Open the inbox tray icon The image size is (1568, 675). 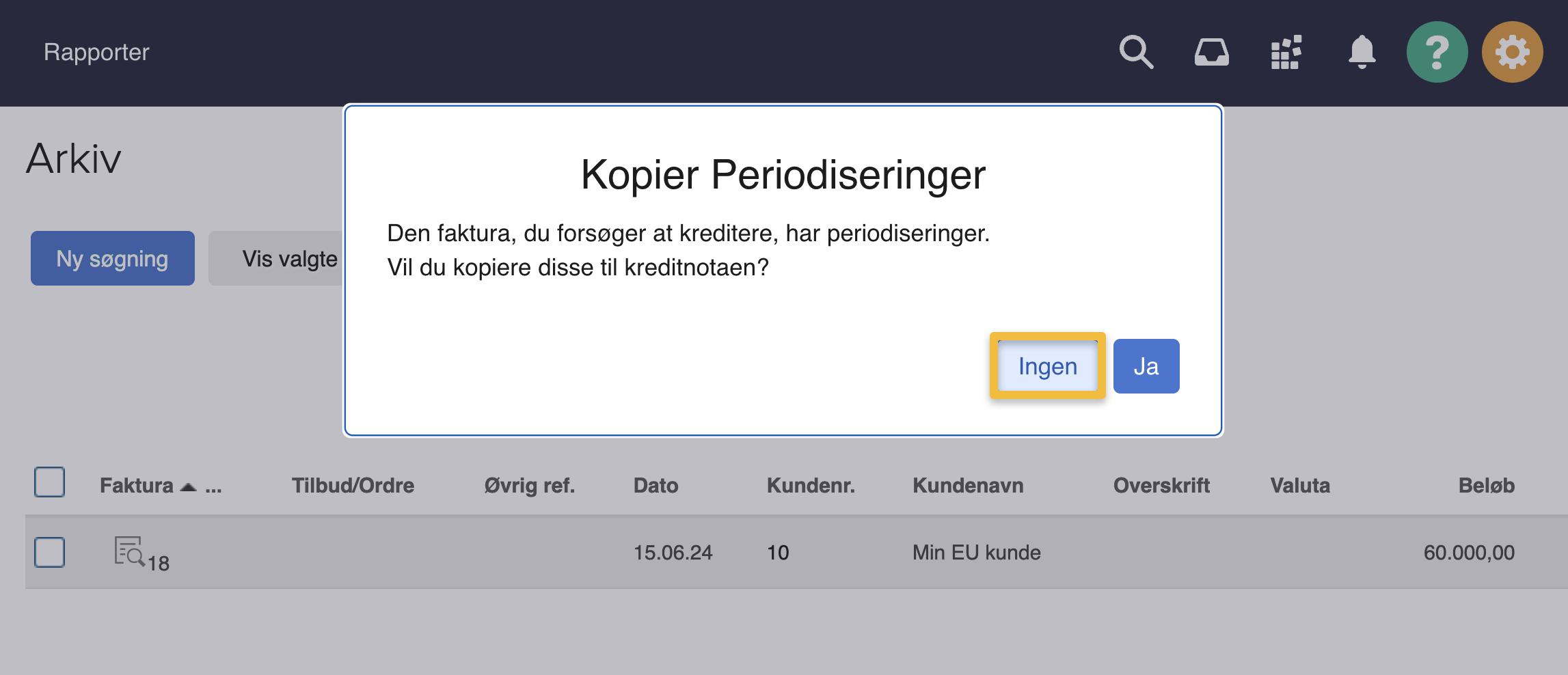1211,53
